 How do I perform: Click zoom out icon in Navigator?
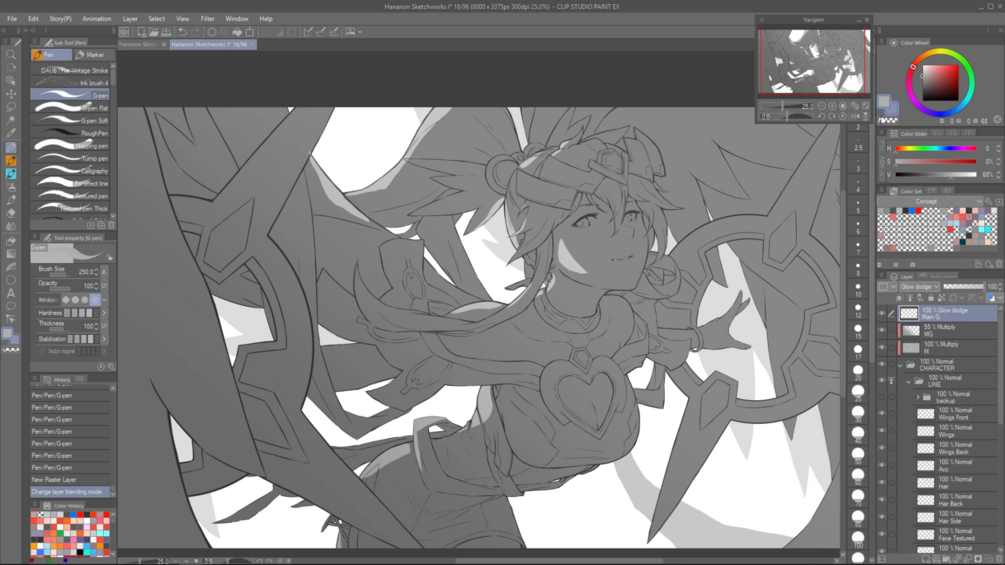(x=822, y=106)
